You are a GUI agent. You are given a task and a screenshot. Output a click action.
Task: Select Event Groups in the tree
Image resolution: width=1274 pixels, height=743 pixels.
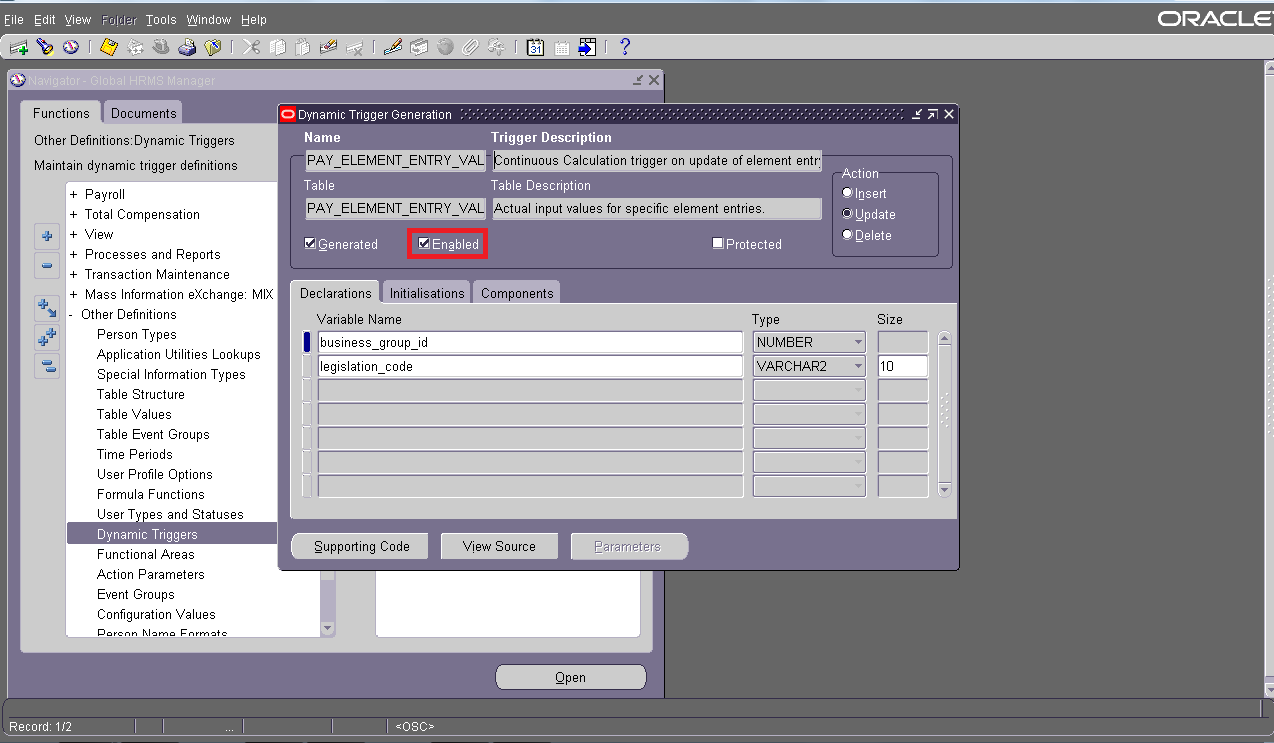pos(136,594)
